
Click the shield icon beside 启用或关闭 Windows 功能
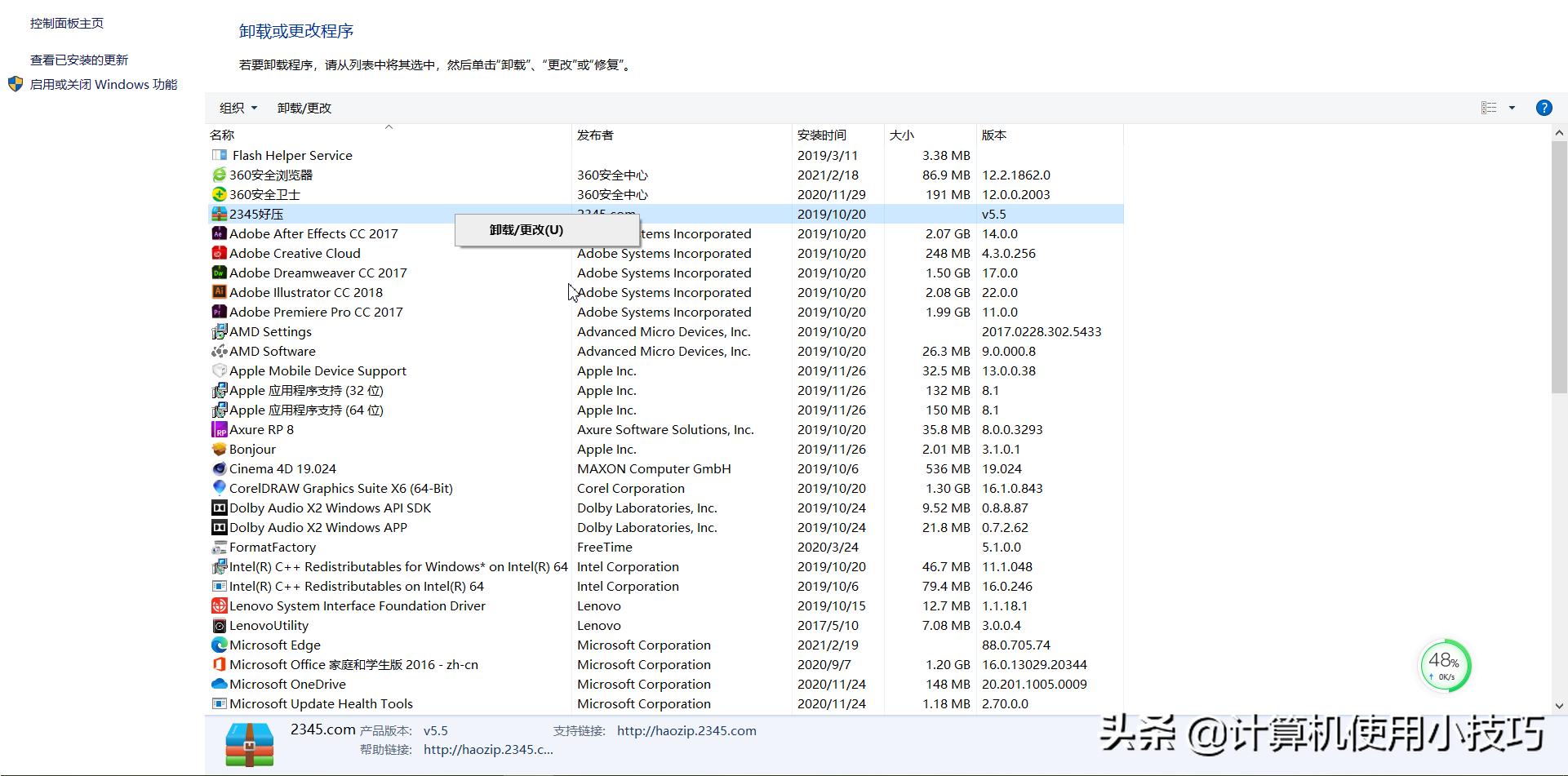pos(15,83)
